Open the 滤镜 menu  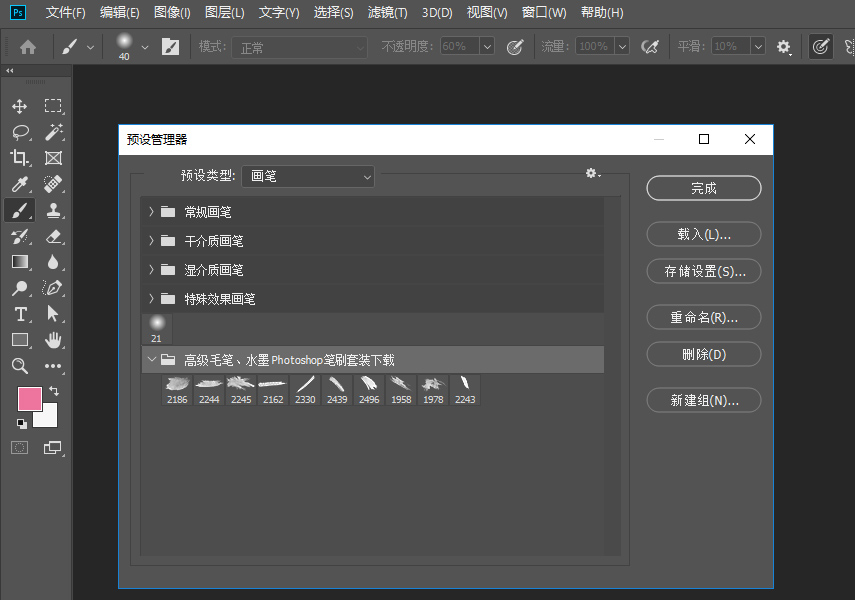pyautogui.click(x=387, y=12)
